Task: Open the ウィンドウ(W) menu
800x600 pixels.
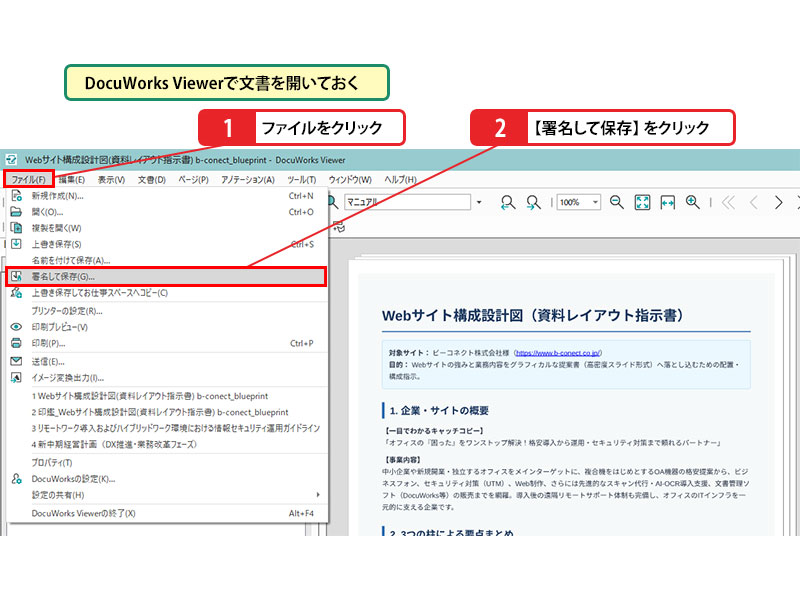Action: coord(350,180)
